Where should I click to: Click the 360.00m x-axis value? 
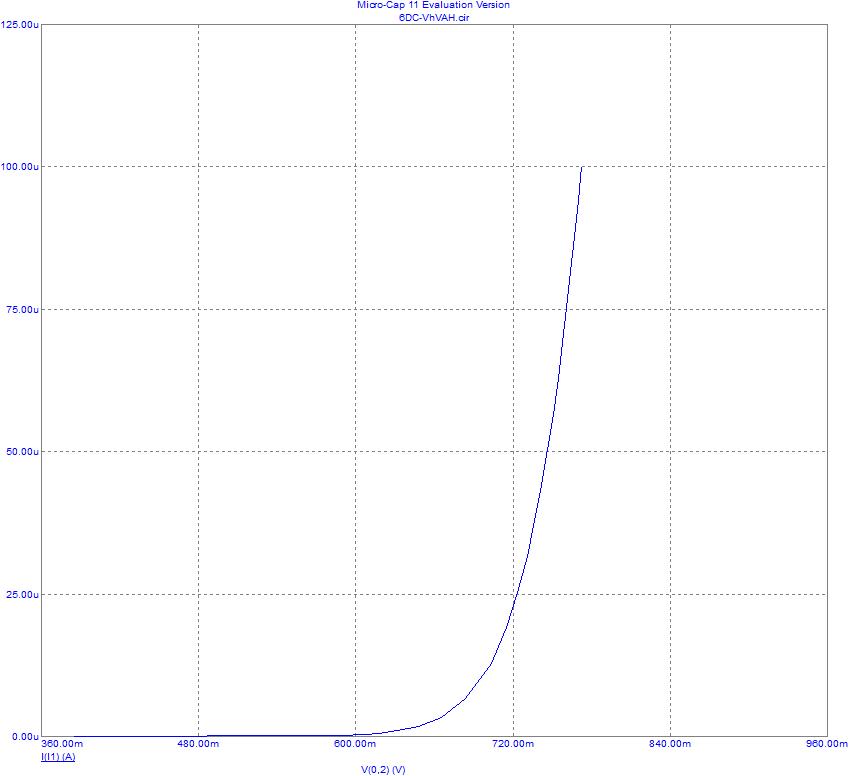coord(62,744)
